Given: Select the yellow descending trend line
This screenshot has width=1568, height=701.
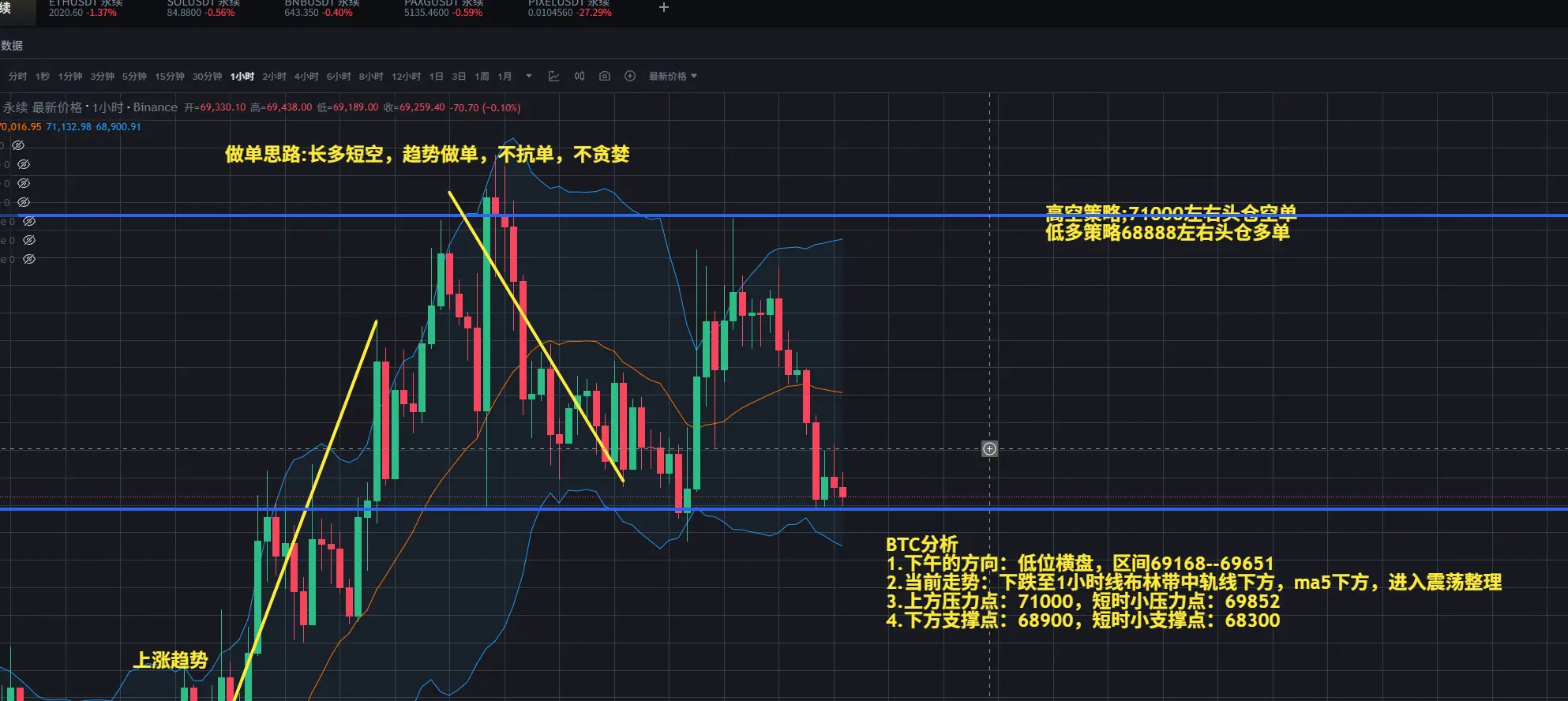Looking at the screenshot, I should click(536, 336).
